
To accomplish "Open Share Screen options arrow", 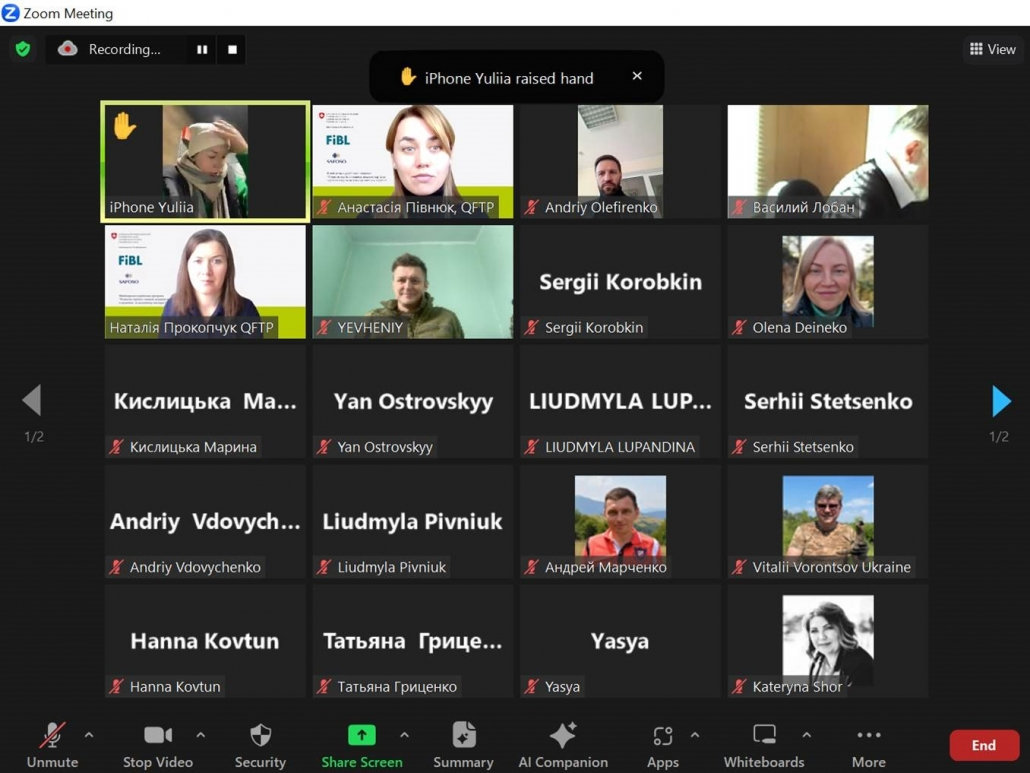I will [x=404, y=735].
